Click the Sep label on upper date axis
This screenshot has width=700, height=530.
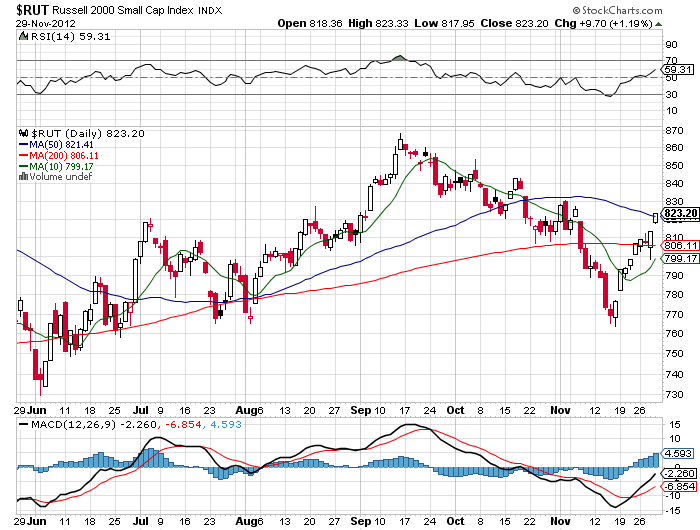[361, 410]
